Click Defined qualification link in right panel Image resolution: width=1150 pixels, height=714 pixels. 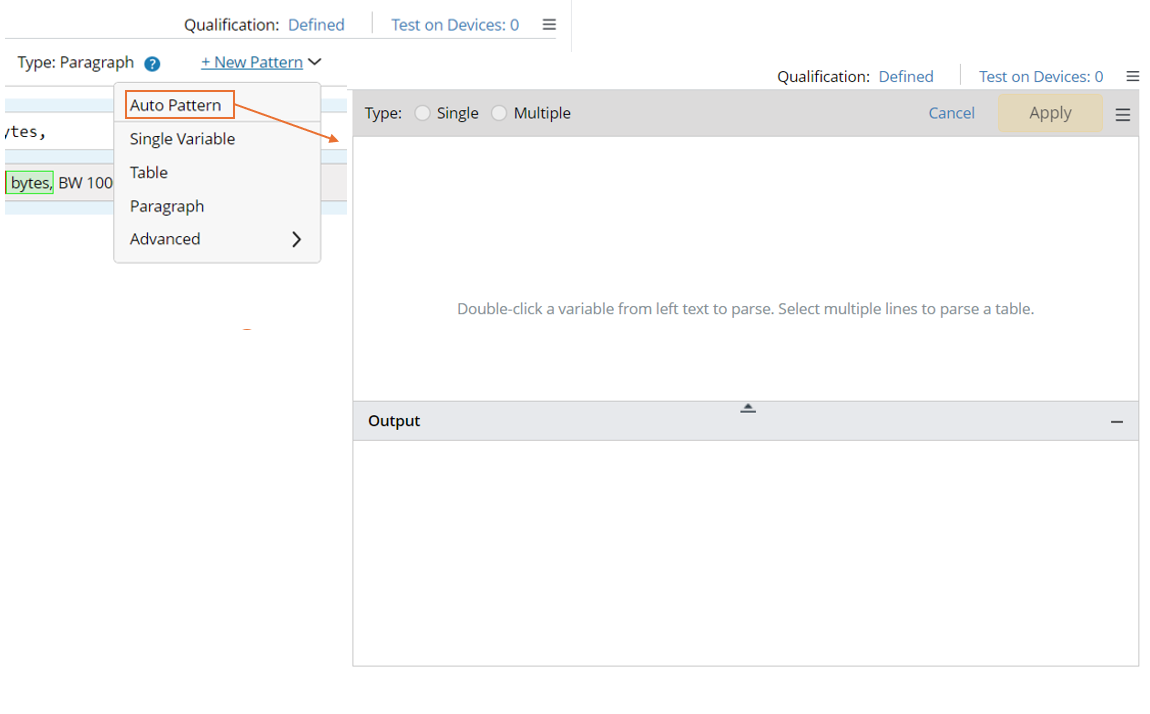point(905,77)
